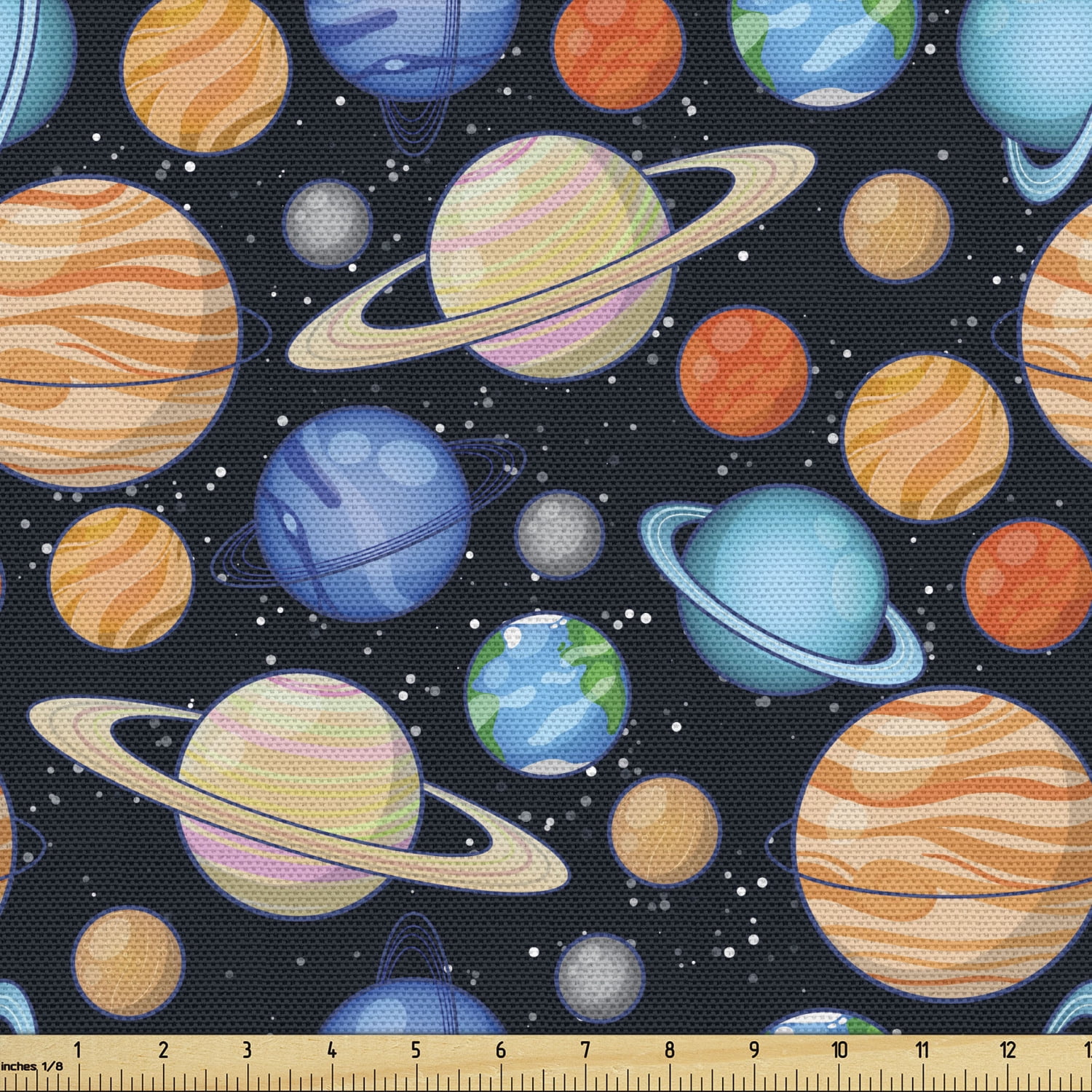Click the number 7 on the ruler
Viewport: 1092px width, 1092px height.
click(585, 1050)
